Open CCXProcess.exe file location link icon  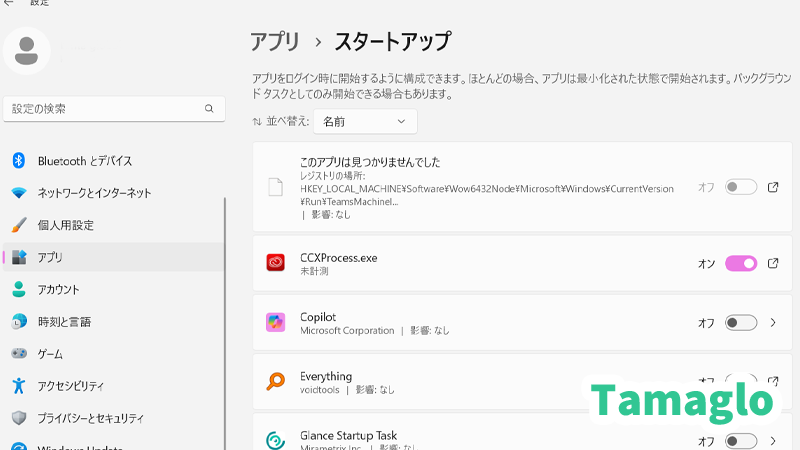tap(773, 263)
